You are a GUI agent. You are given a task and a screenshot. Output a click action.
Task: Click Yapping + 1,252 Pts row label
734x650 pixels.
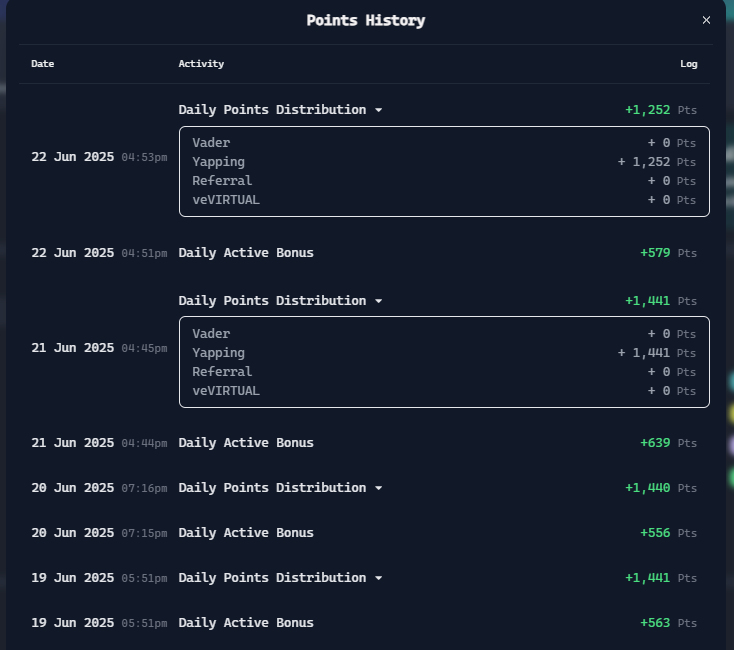pos(219,162)
